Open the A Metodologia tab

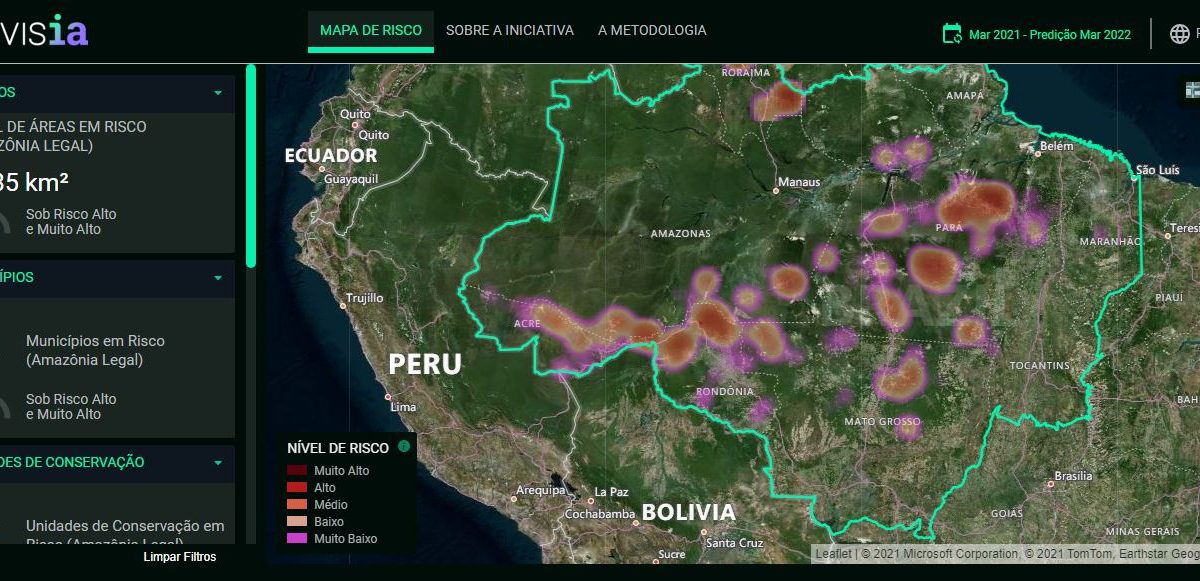(652, 31)
